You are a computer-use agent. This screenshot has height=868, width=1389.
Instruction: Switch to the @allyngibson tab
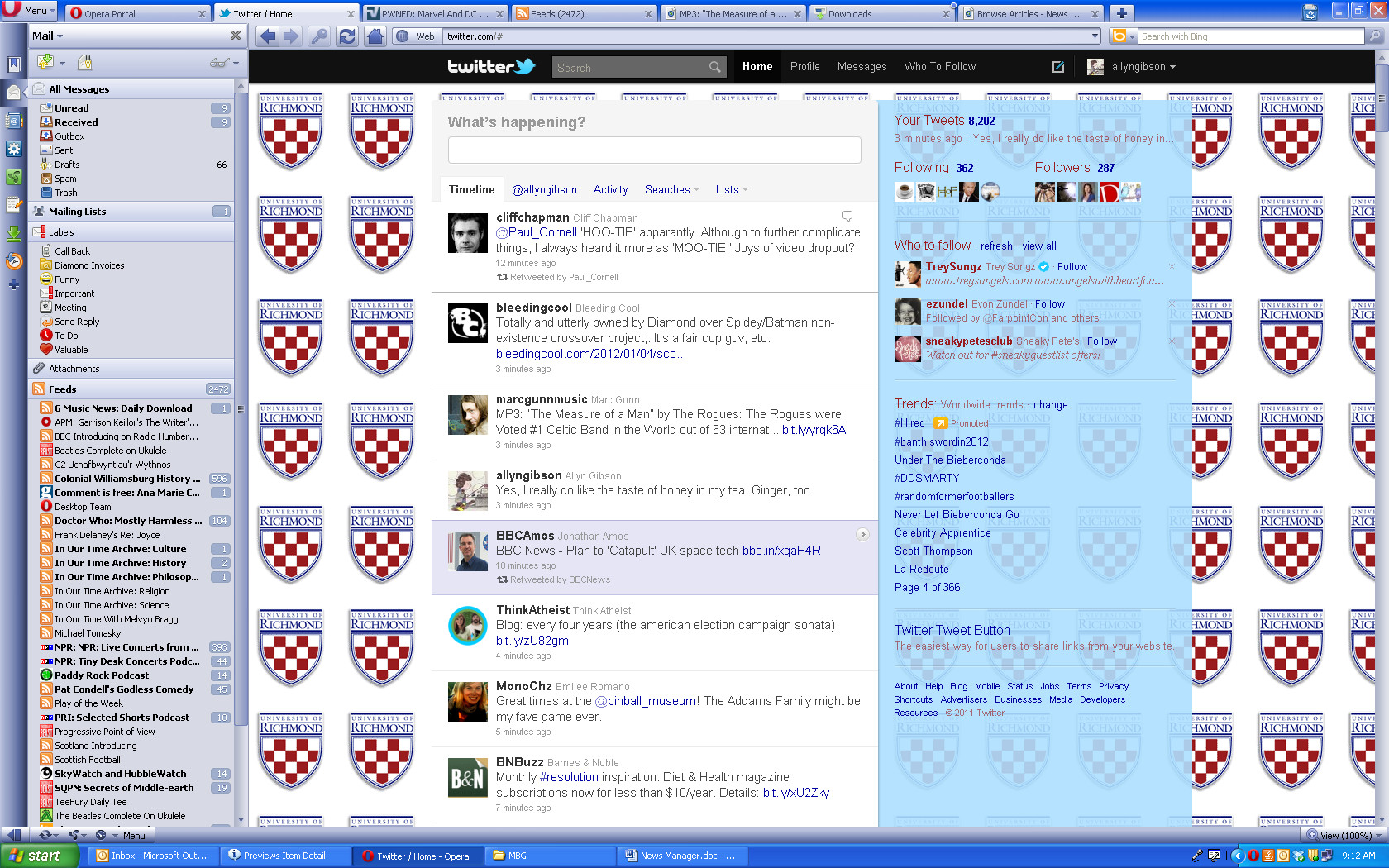[x=544, y=189]
